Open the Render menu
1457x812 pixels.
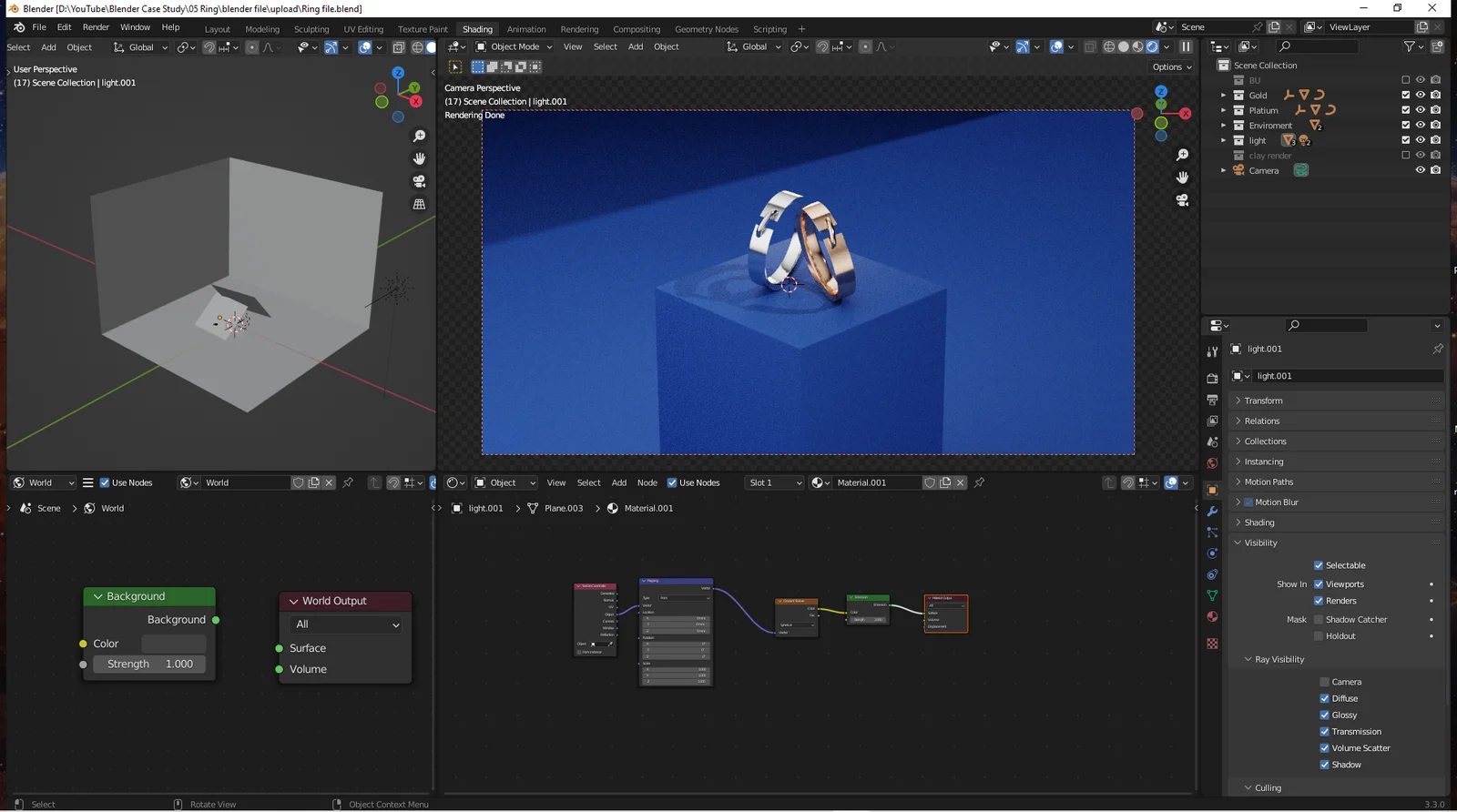(96, 27)
